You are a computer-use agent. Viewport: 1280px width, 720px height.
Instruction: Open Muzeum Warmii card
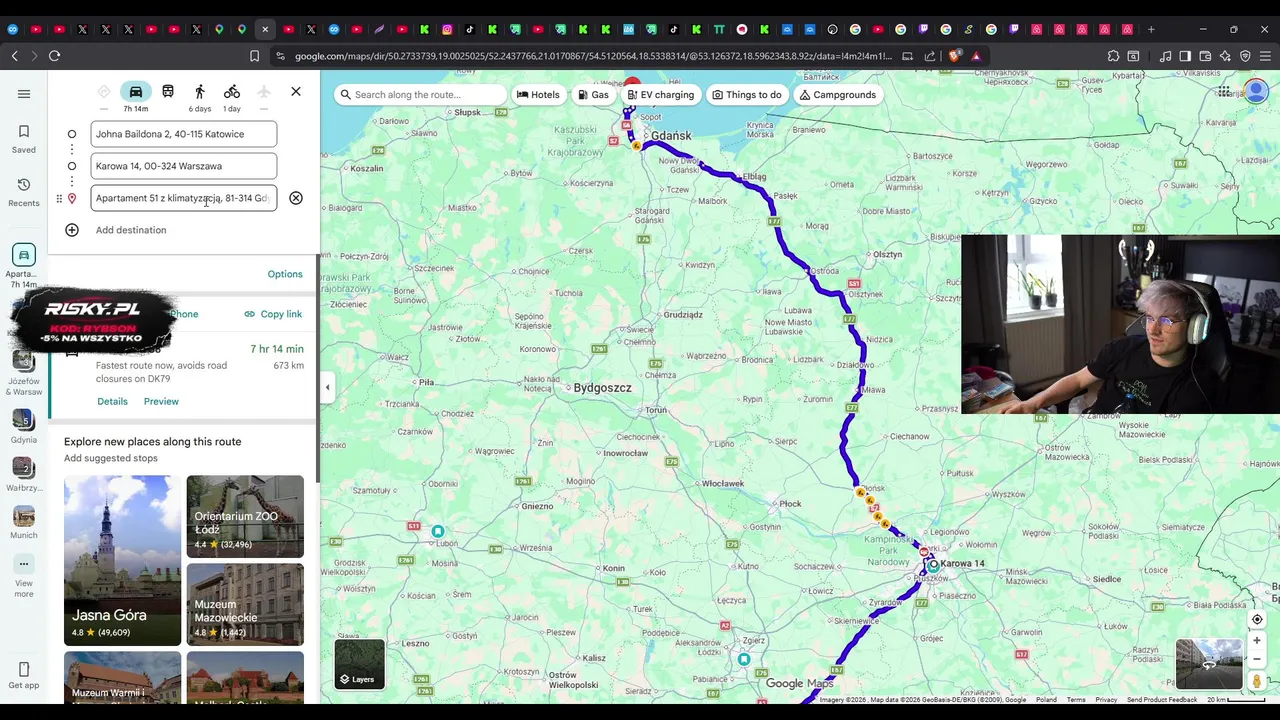click(122, 678)
